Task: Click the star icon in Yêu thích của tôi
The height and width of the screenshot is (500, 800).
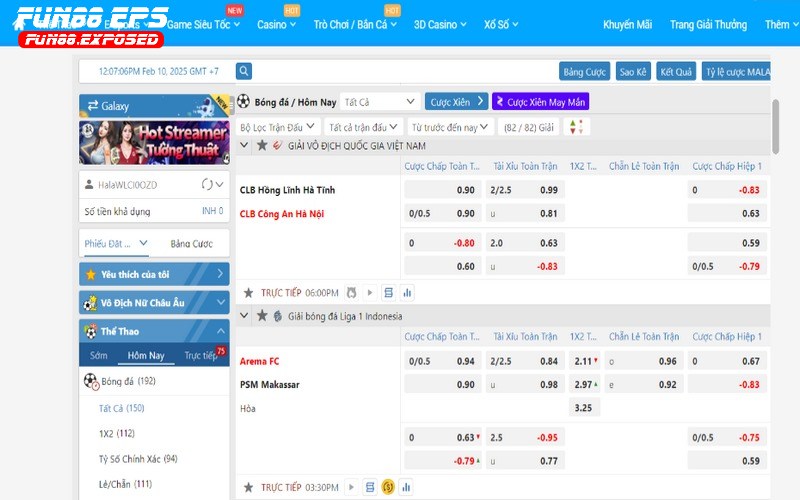Action: 91,274
